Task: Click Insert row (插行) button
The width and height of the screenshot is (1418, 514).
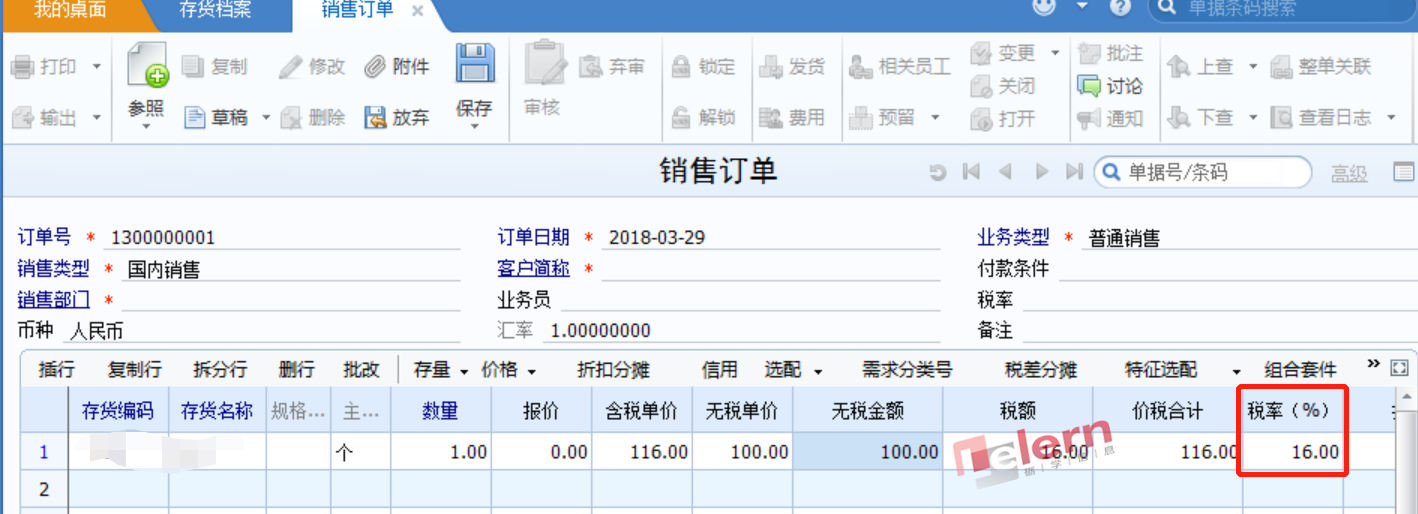Action: [x=56, y=369]
